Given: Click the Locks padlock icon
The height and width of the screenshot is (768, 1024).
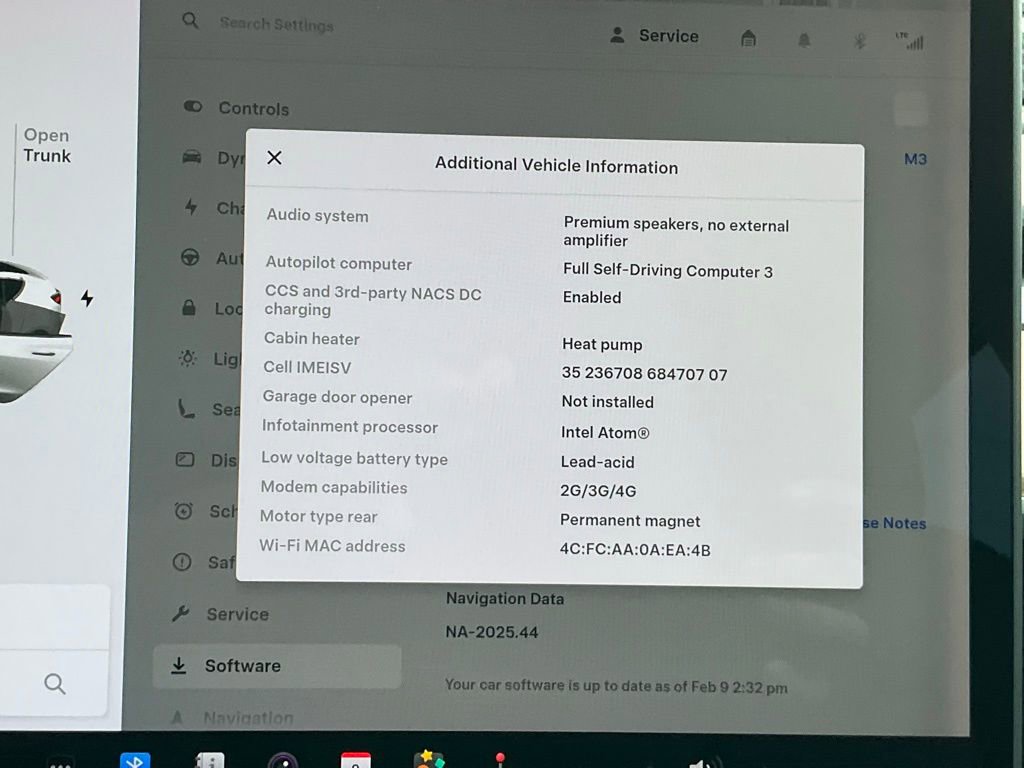Looking at the screenshot, I should click(x=189, y=307).
